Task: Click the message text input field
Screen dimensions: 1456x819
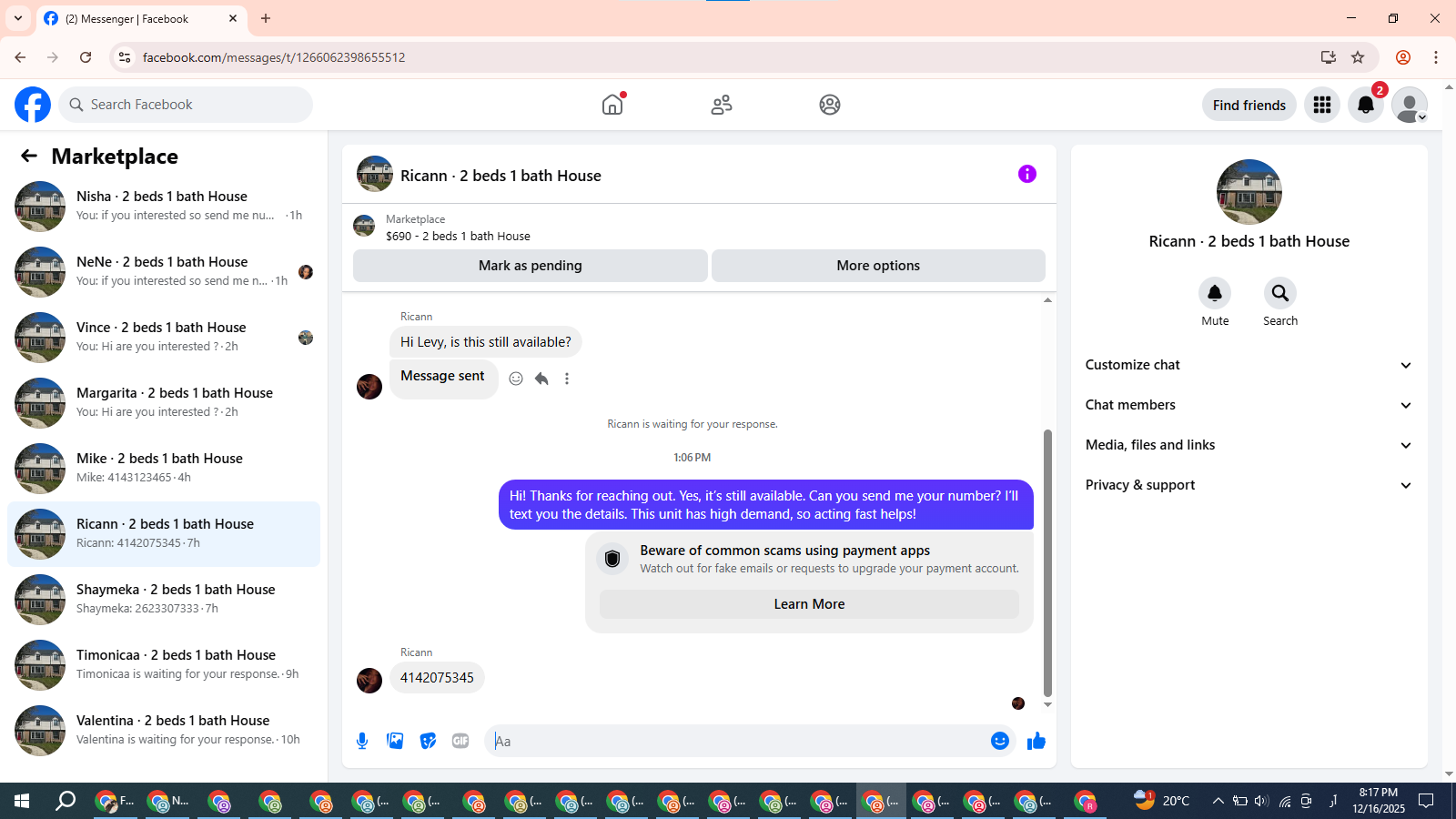Action: pyautogui.click(x=737, y=741)
